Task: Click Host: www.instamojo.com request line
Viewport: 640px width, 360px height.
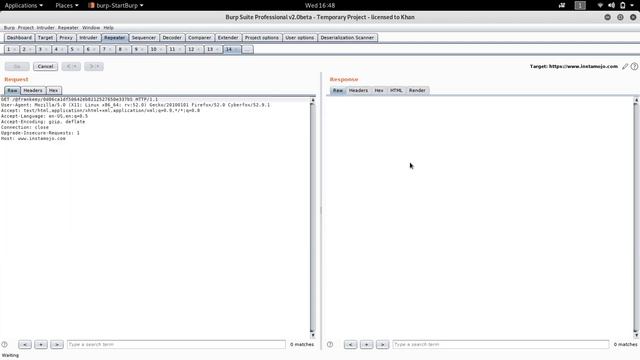Action: pos(33,138)
